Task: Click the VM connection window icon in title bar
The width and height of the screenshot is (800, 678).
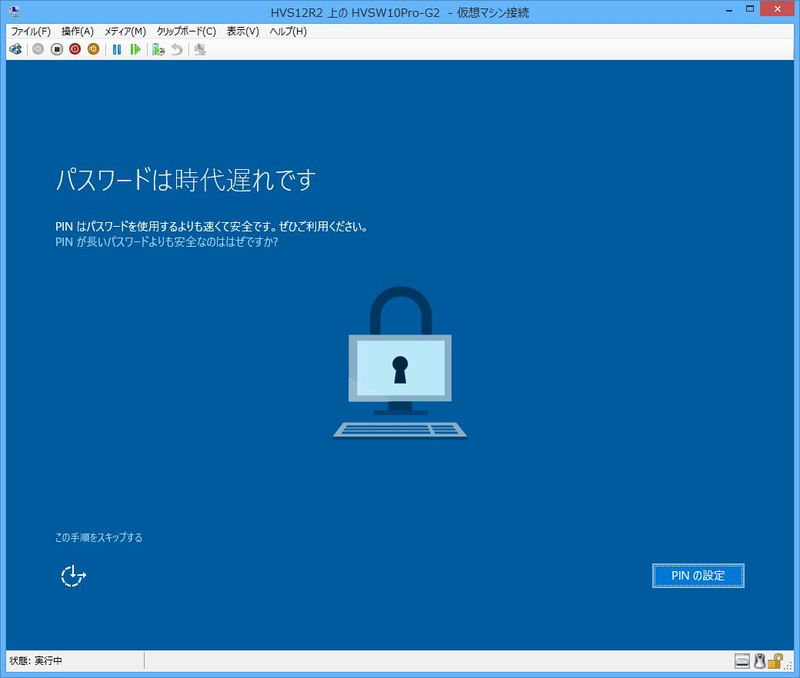Action: coord(14,11)
